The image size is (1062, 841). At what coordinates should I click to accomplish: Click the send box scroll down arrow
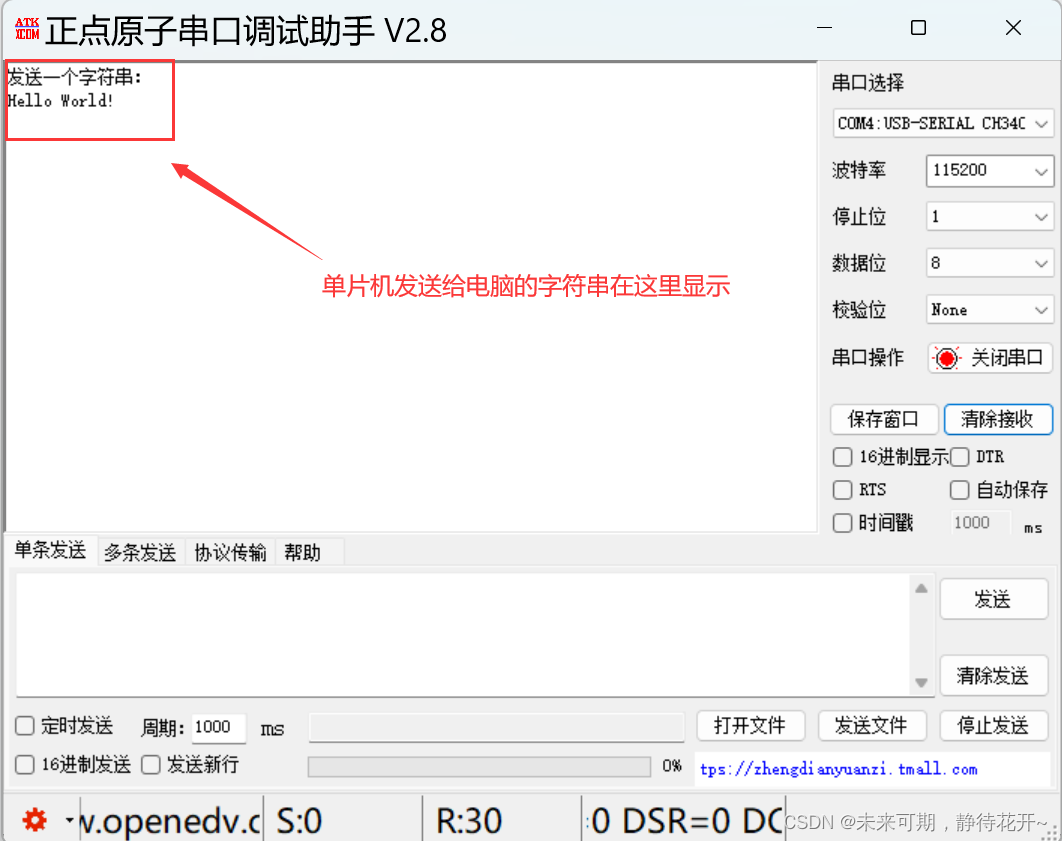coord(921,682)
